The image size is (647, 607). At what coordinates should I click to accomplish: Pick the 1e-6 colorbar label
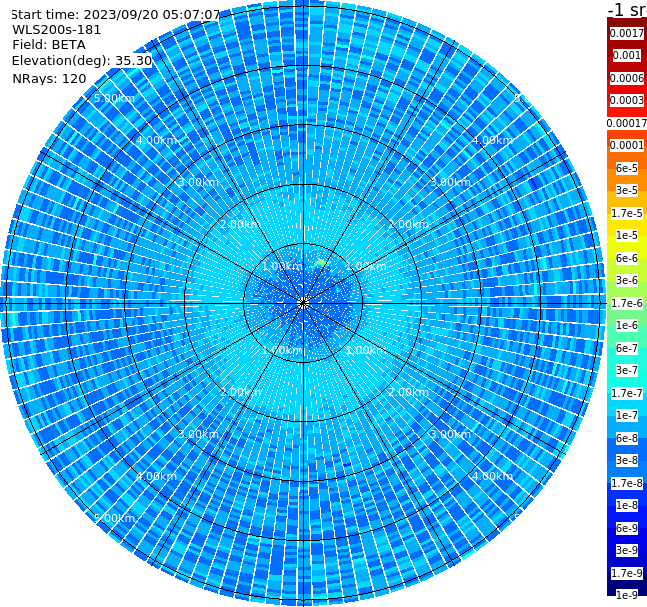pos(627,325)
